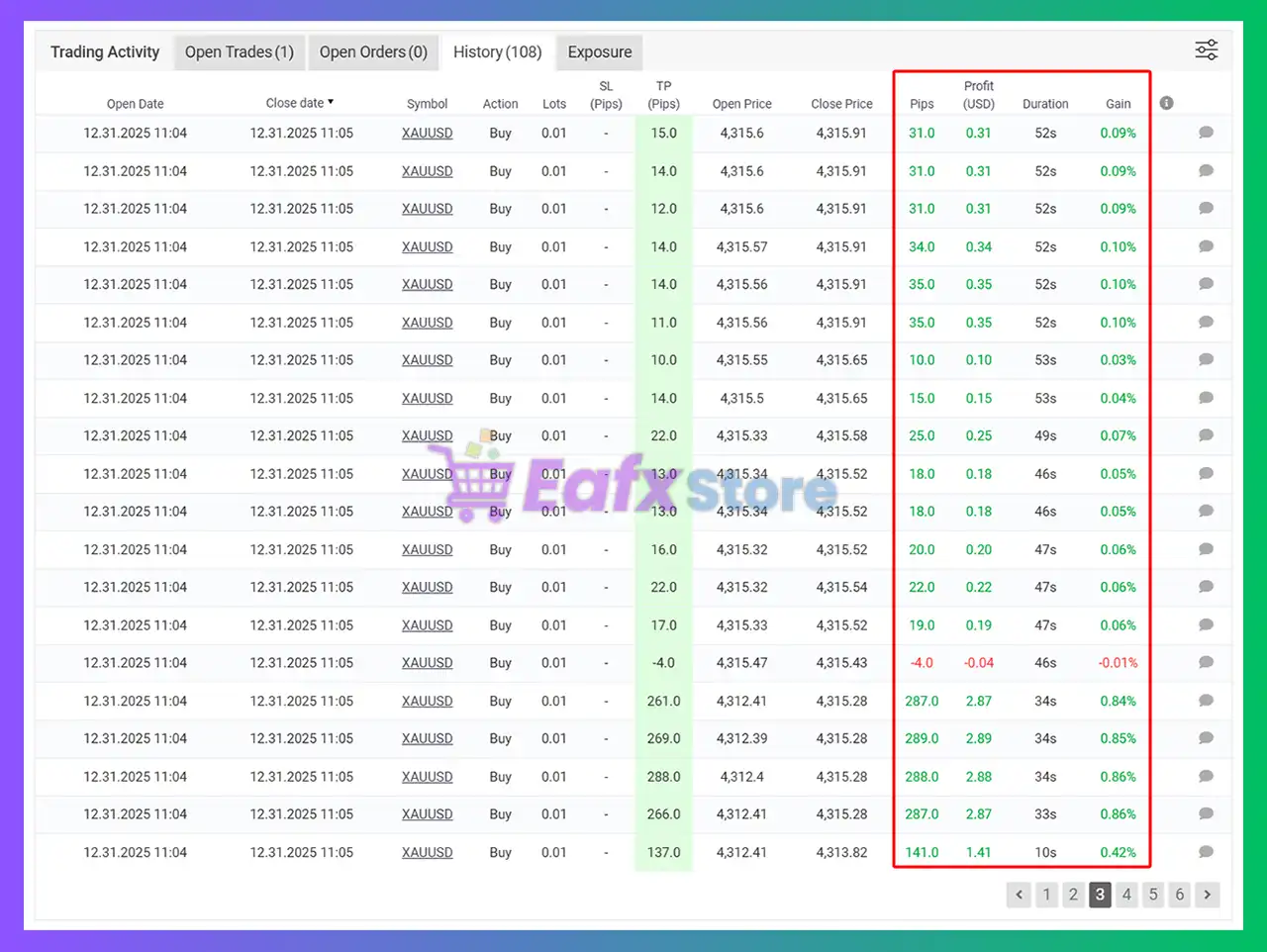Click the Eafx Store watermark logo
1267x952 pixels.
point(633,485)
